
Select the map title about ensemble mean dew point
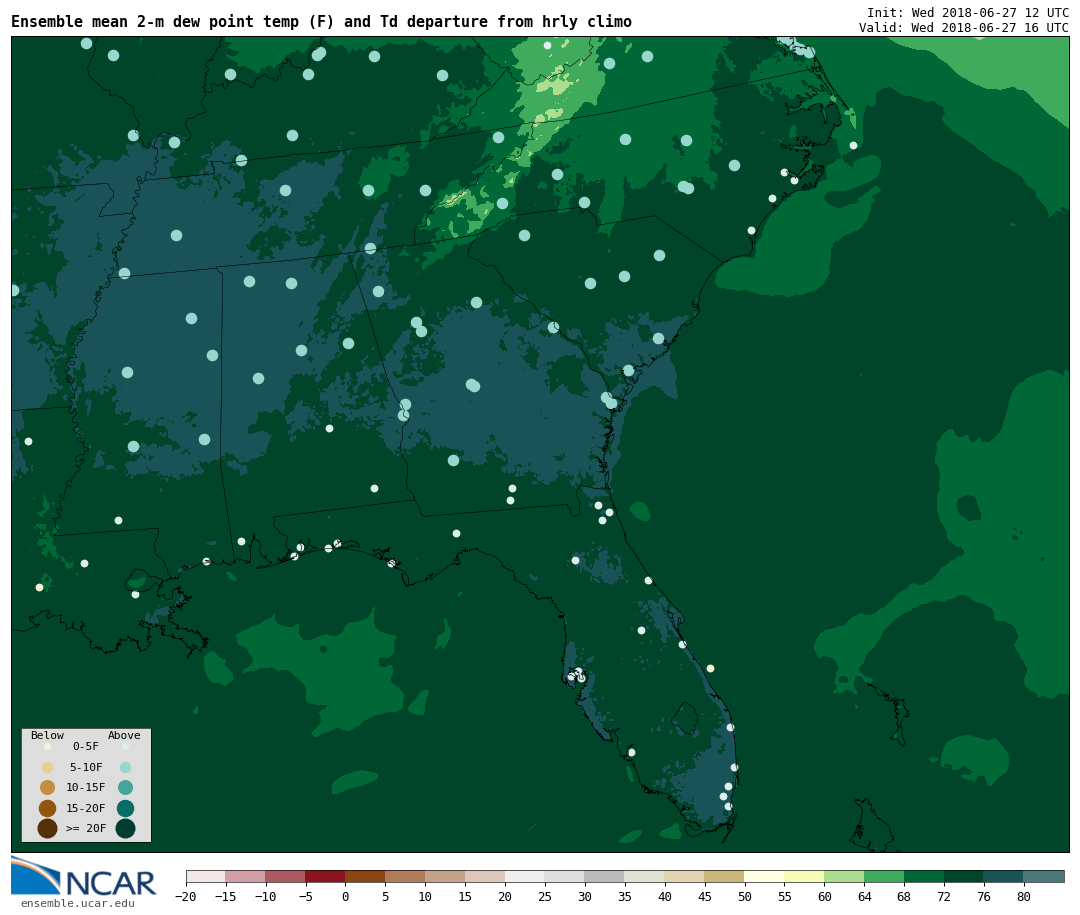tap(321, 21)
